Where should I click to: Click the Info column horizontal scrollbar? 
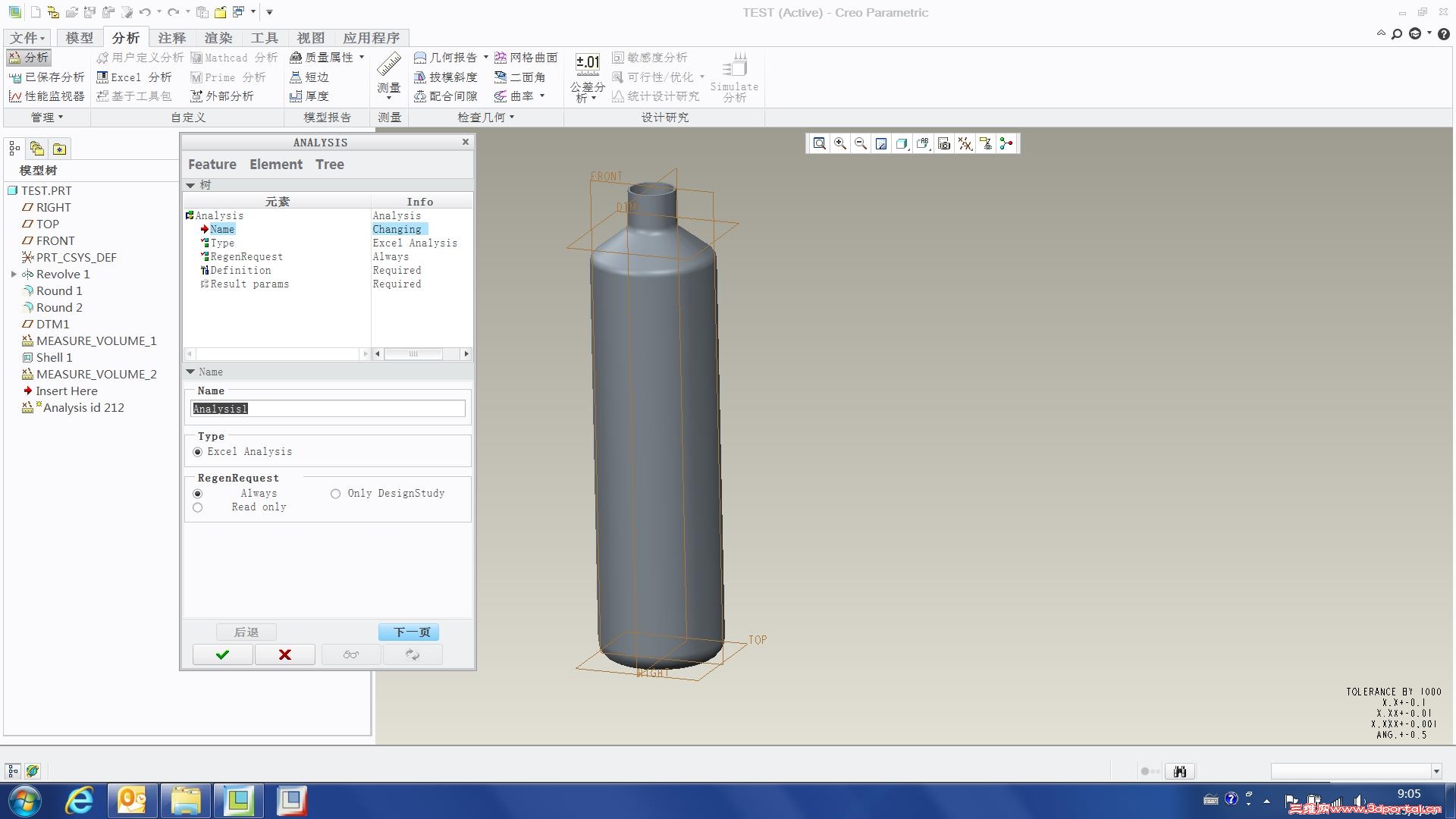coord(421,354)
